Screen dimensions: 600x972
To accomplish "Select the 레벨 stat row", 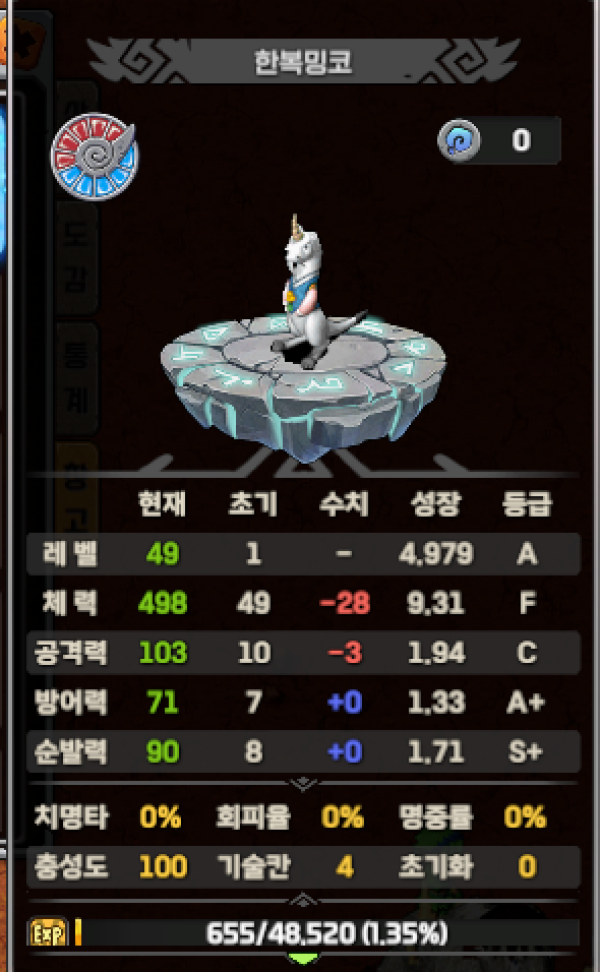I will (x=303, y=554).
